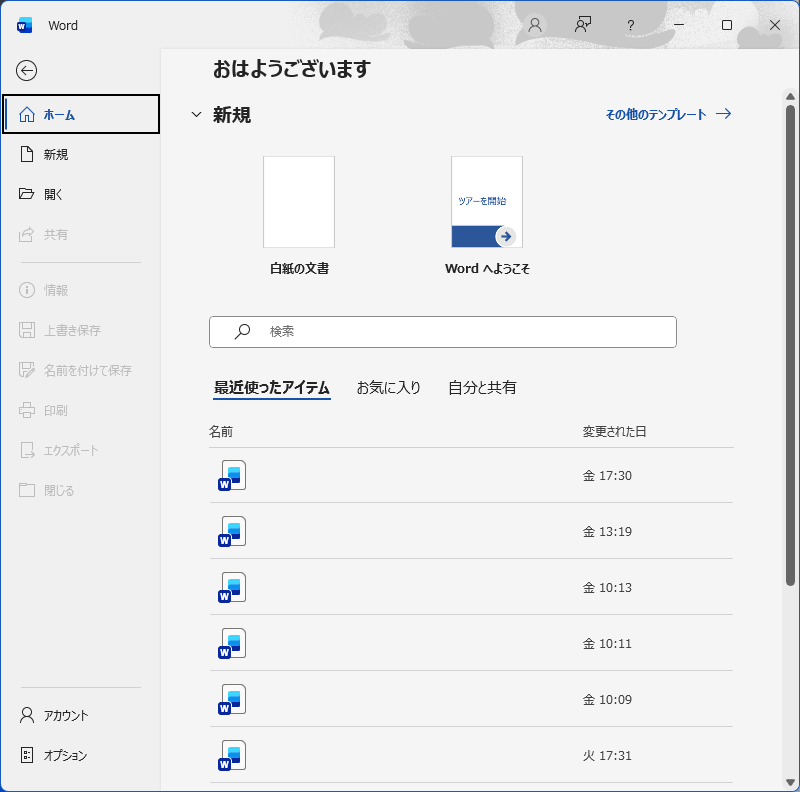Image resolution: width=800 pixels, height=792 pixels.
Task: Close the Word window
Action: [775, 25]
